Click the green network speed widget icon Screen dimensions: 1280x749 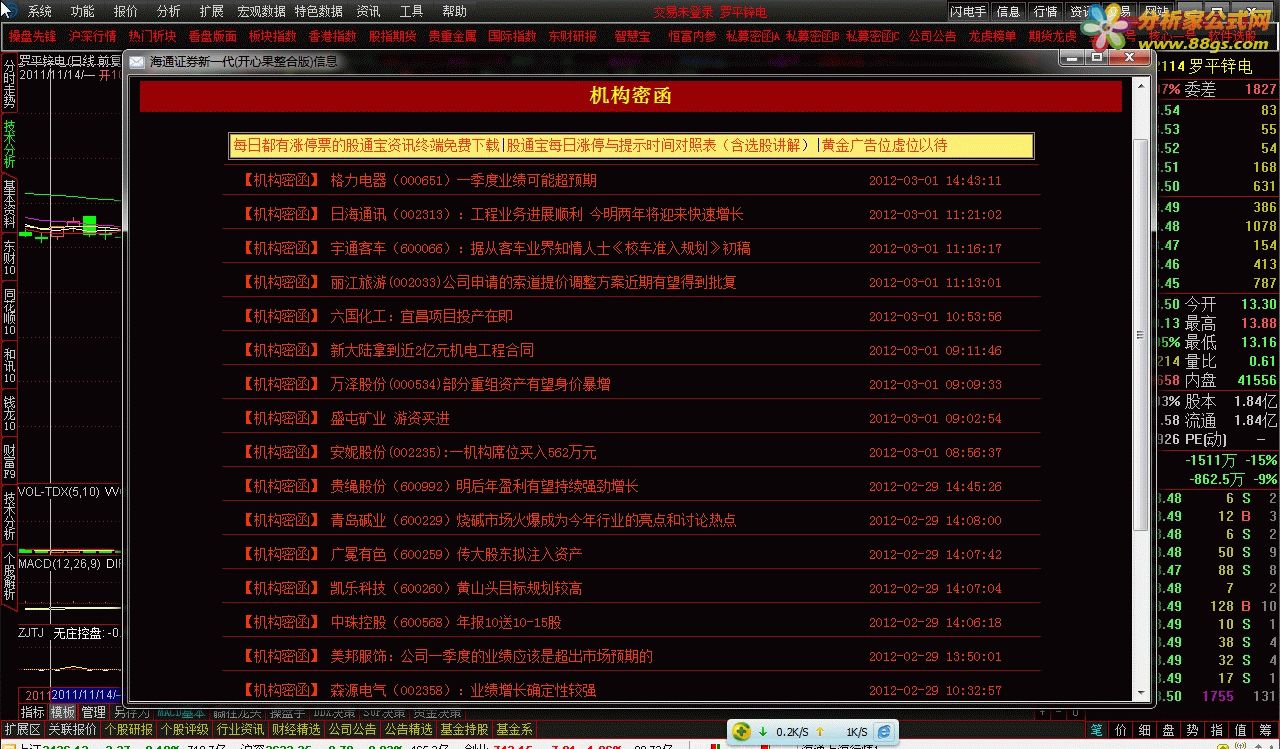tap(743, 732)
